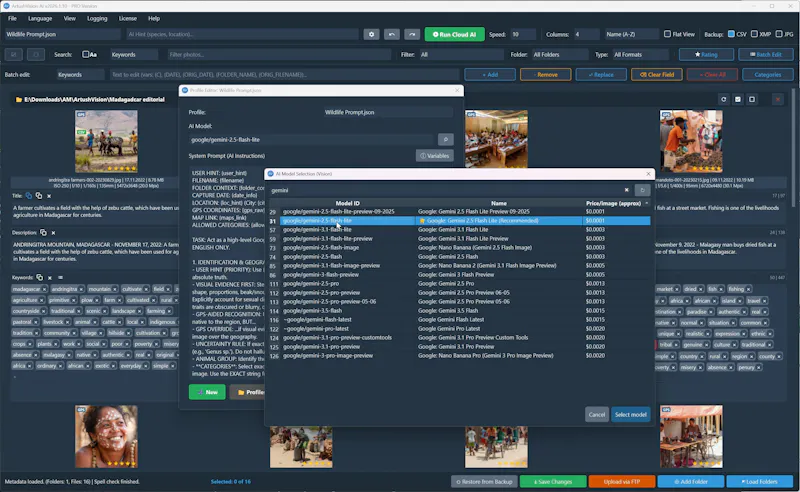The width and height of the screenshot is (800, 492).
Task: Toggle the CSV backup checkbox
Action: coord(731,34)
